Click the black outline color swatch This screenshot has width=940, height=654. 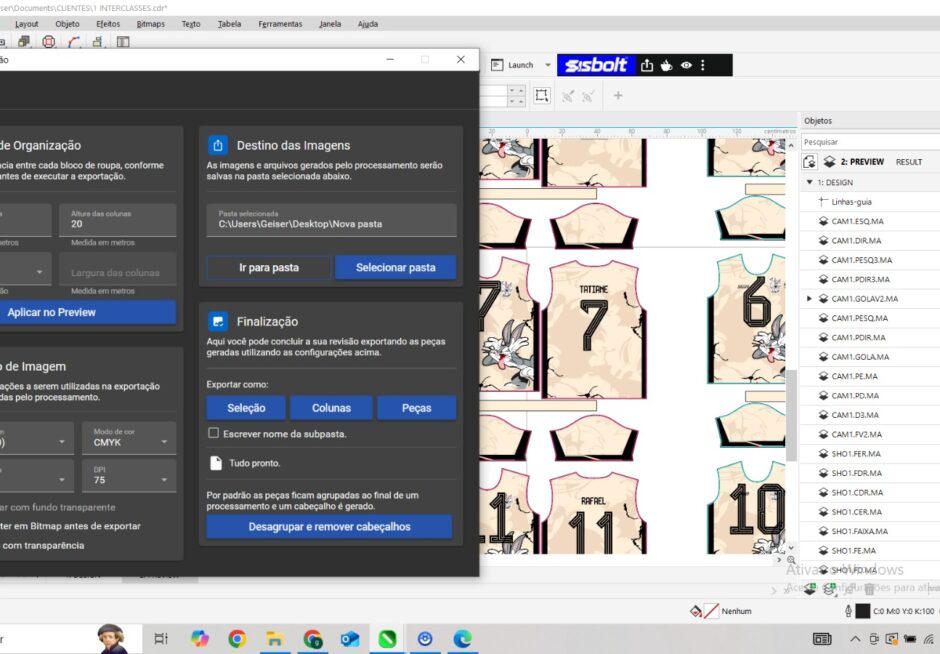tap(862, 611)
